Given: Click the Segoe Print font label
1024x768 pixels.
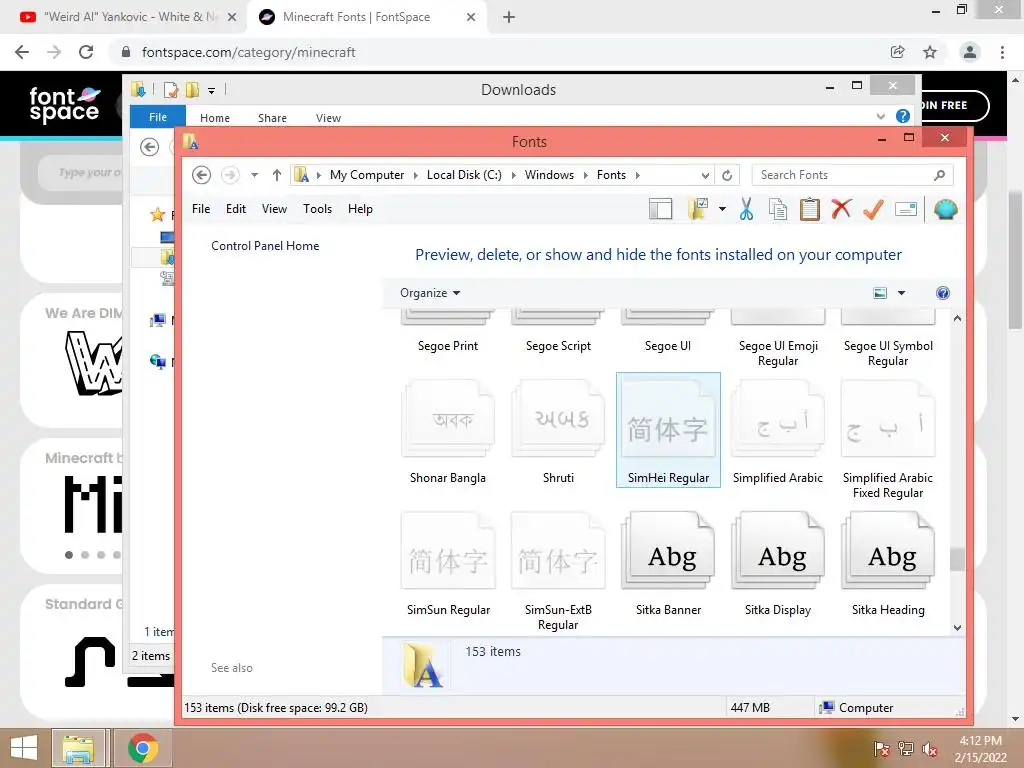Looking at the screenshot, I should tap(448, 346).
